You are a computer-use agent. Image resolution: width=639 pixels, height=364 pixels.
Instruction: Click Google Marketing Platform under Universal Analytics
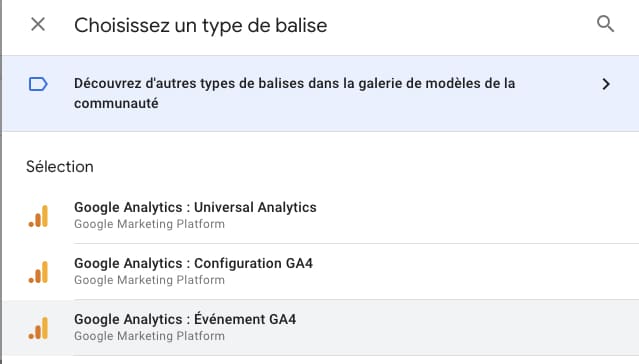[x=149, y=224]
